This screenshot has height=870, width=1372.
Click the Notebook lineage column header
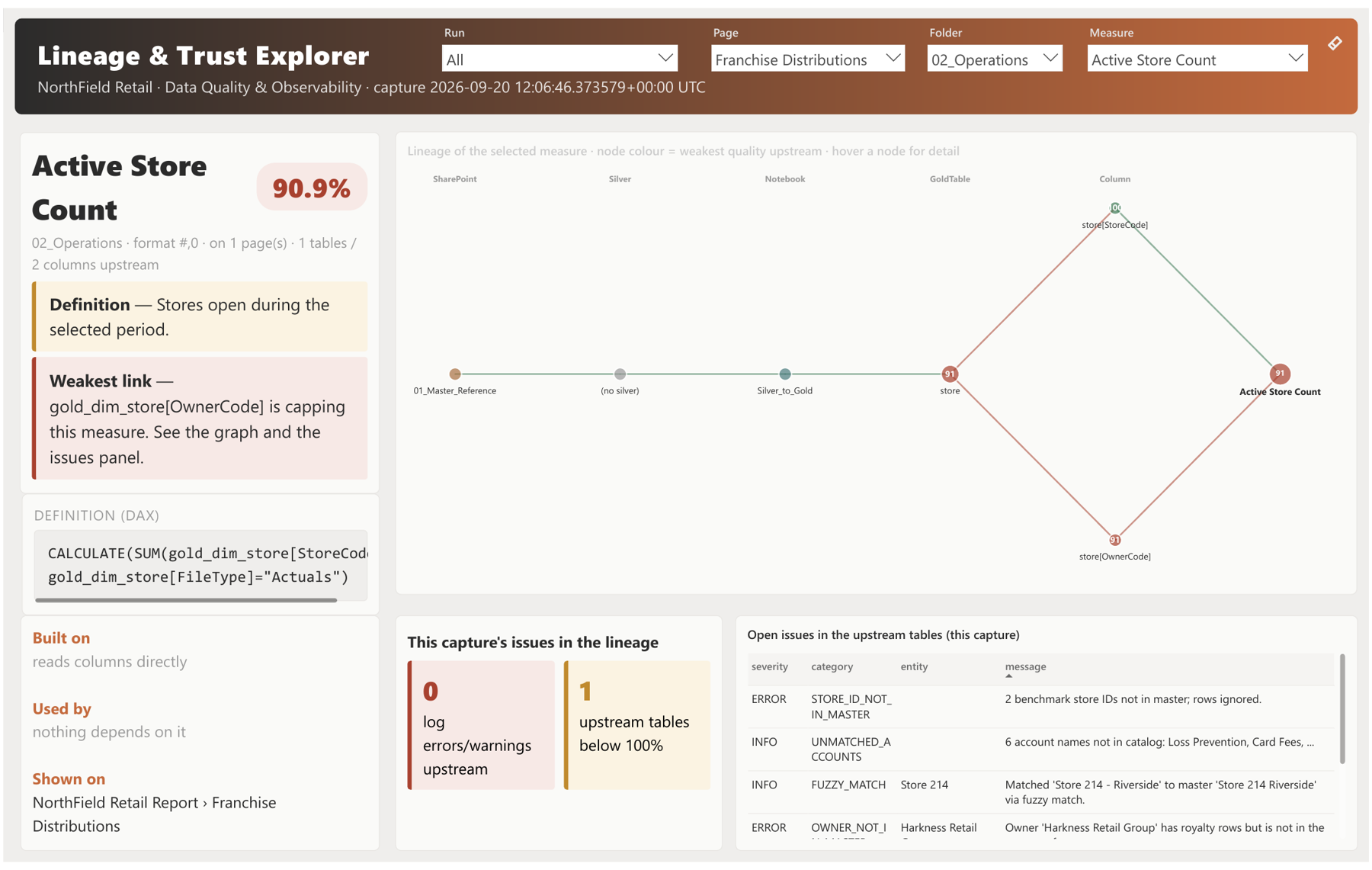click(785, 179)
